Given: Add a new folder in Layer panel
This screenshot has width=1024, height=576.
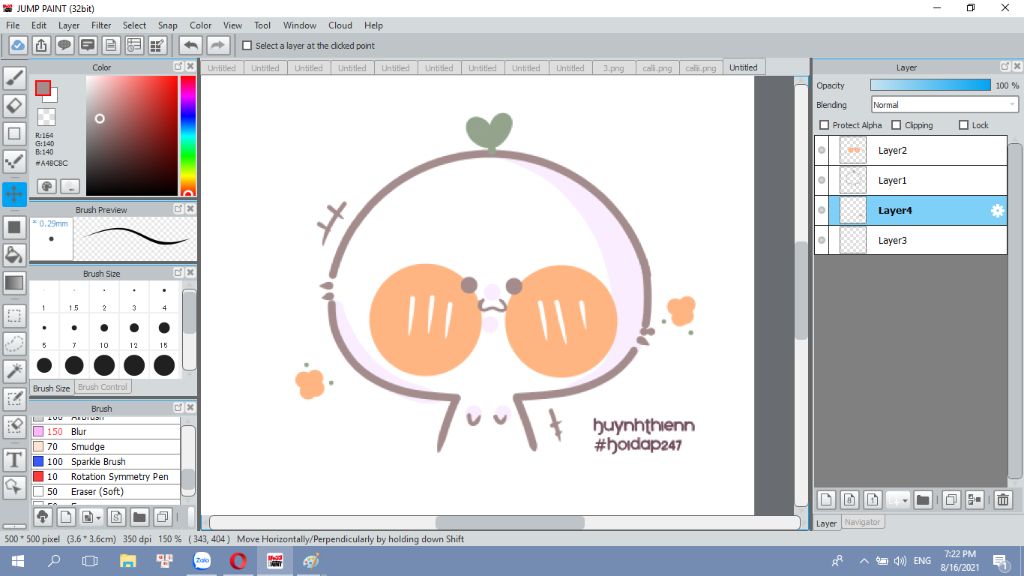Looking at the screenshot, I should click(922, 500).
